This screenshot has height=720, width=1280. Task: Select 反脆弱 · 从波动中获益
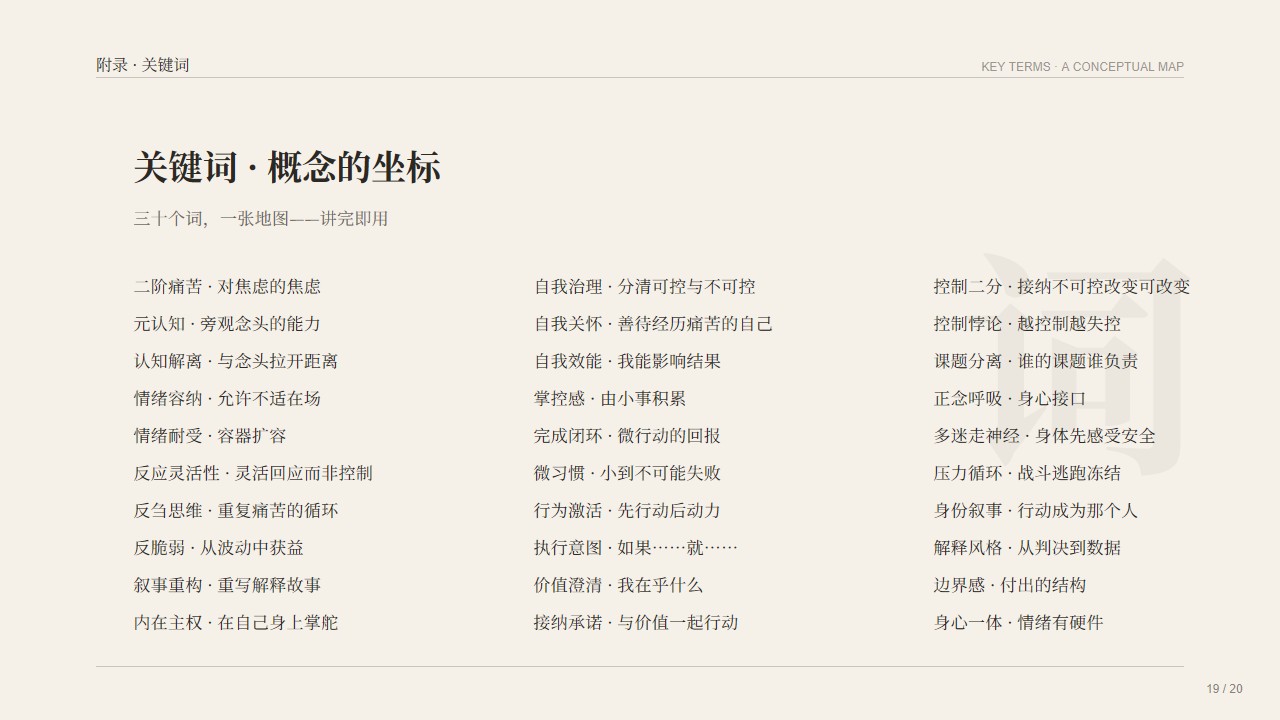coord(219,548)
